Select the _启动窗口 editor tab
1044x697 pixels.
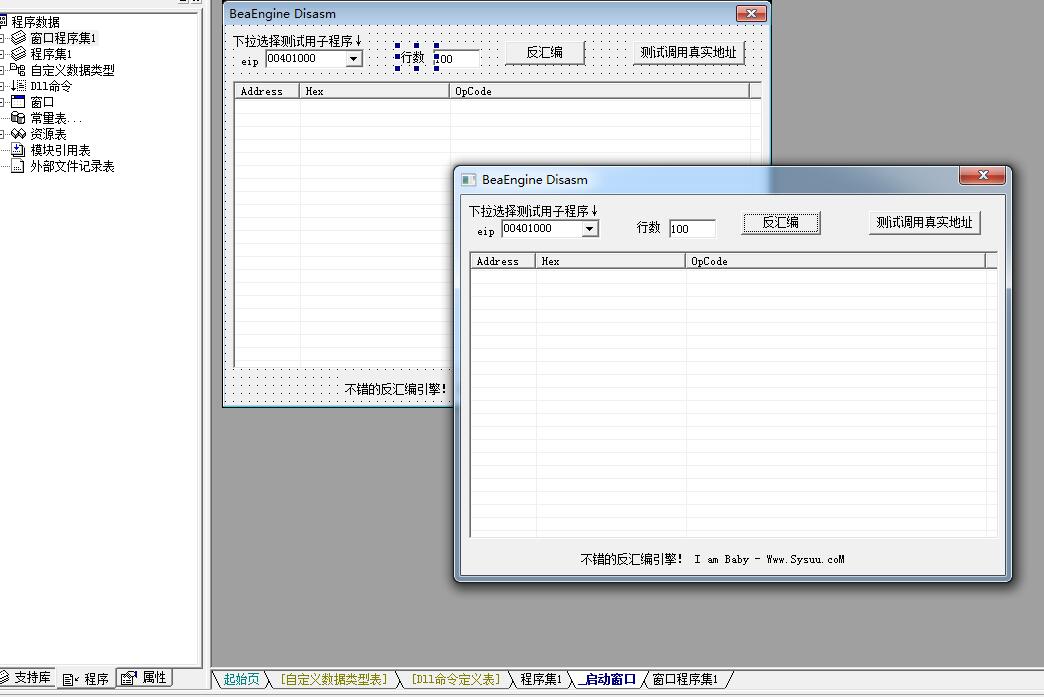tap(607, 679)
